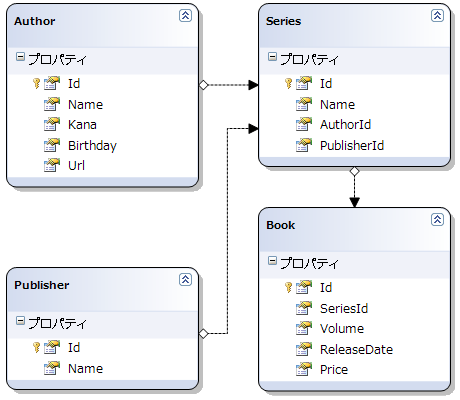460x400 pixels.
Task: Collapse the Book プロパティ section
Action: (272, 261)
